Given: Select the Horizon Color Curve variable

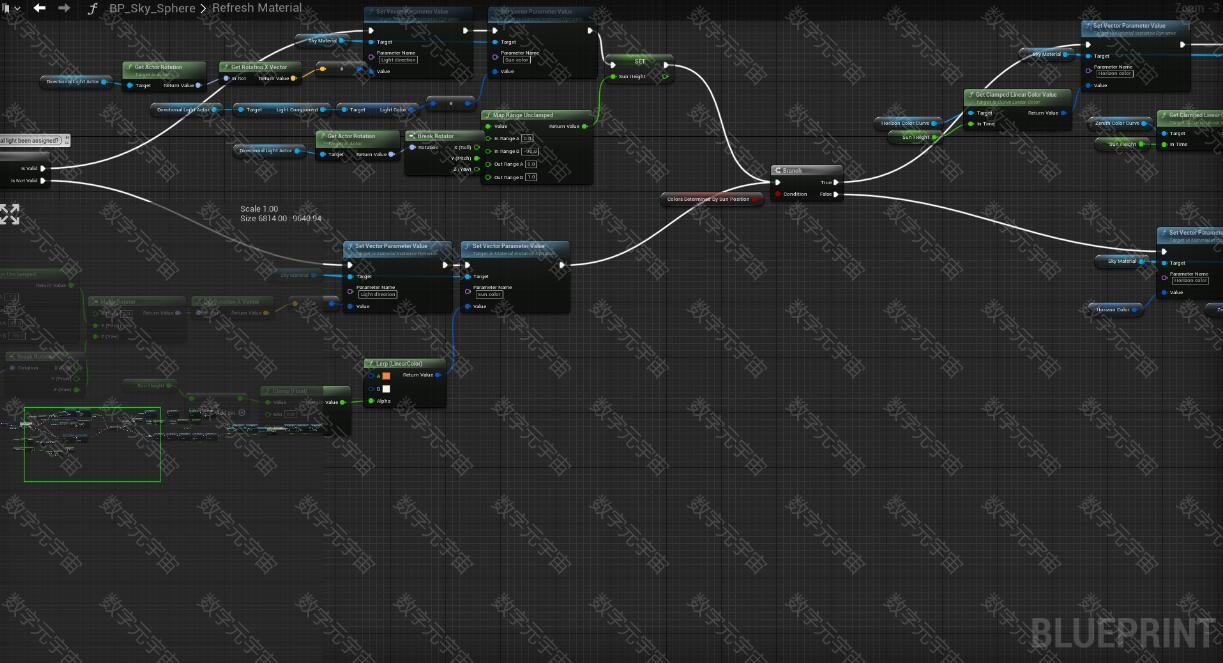Looking at the screenshot, I should click(x=908, y=123).
